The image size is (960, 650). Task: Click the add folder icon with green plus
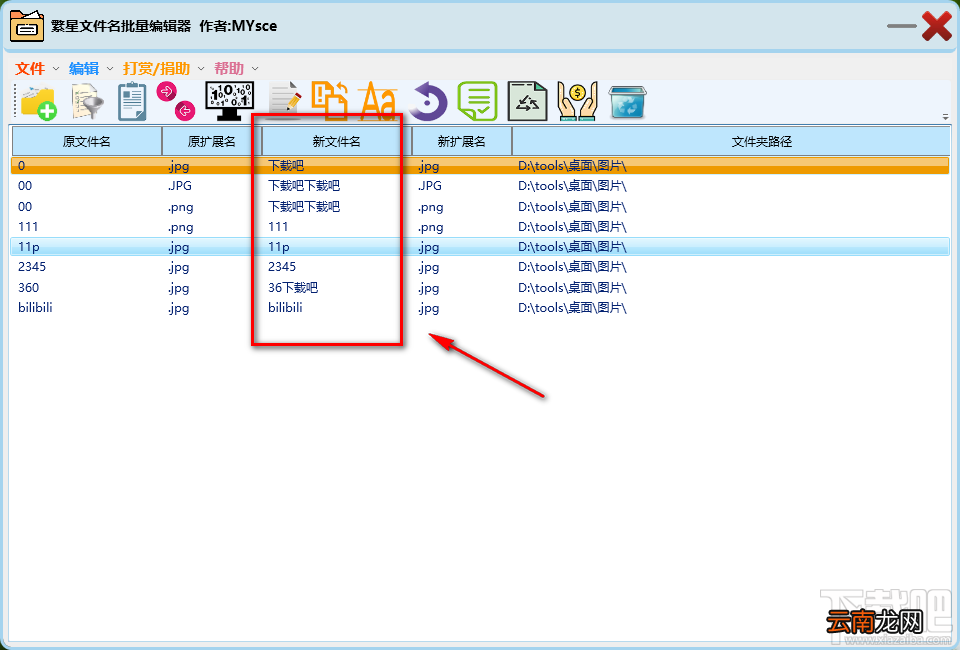[38, 102]
